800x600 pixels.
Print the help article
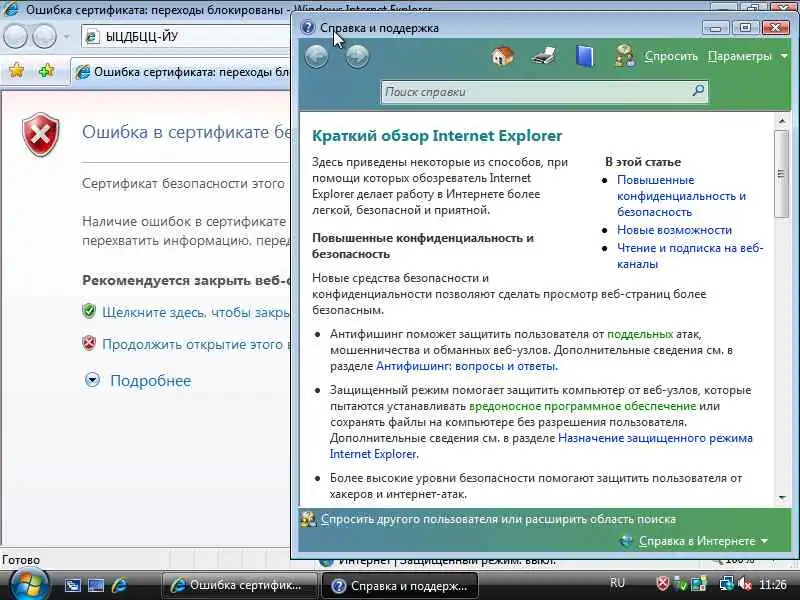tap(543, 56)
